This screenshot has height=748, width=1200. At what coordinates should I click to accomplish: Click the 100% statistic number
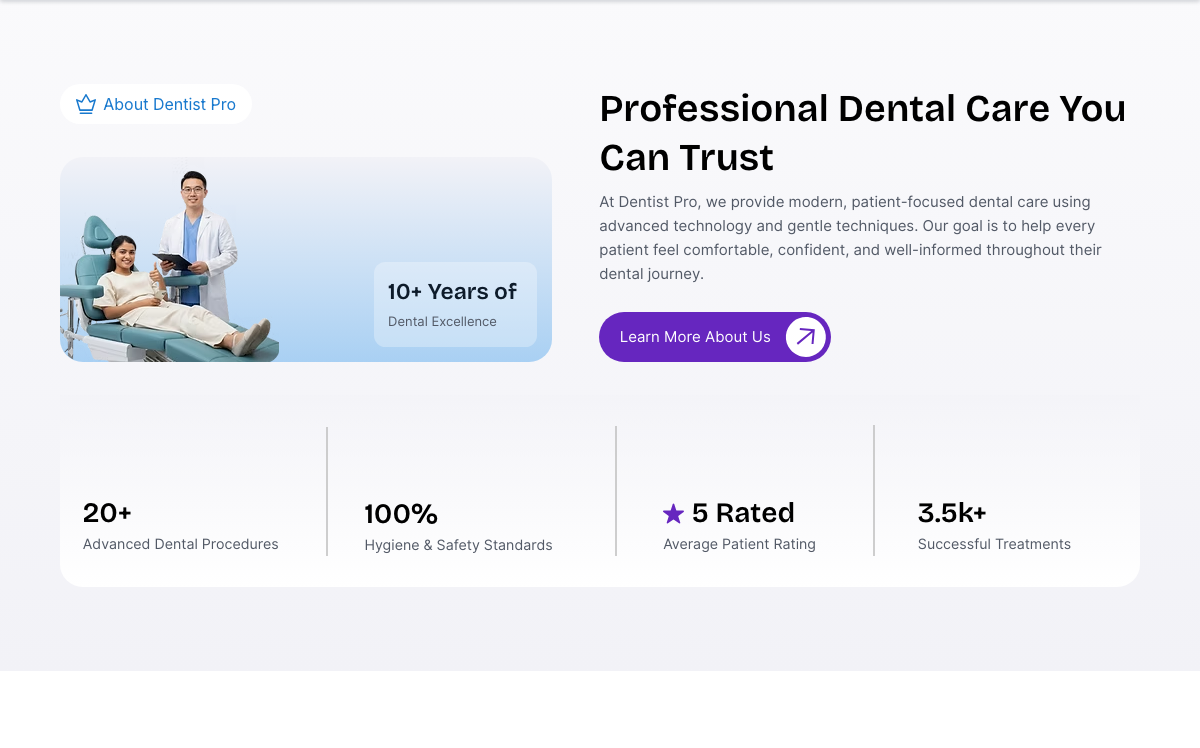click(401, 514)
